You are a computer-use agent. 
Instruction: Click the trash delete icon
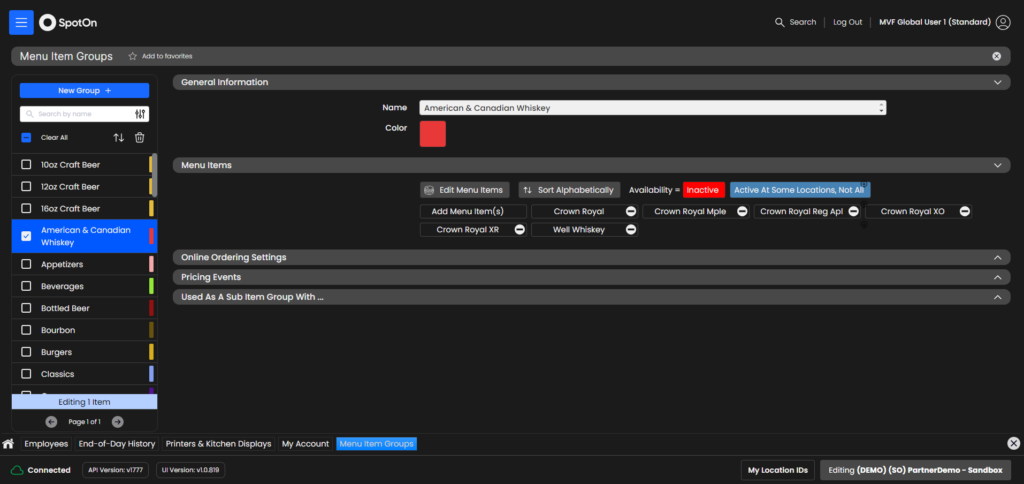140,138
